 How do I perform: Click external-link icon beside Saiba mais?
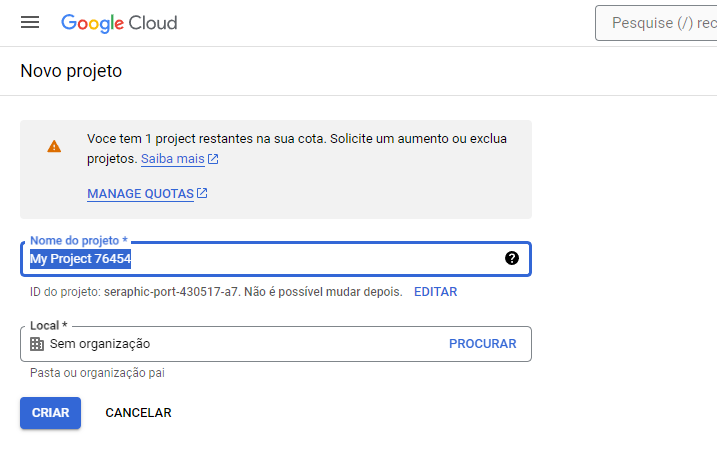[x=213, y=159]
